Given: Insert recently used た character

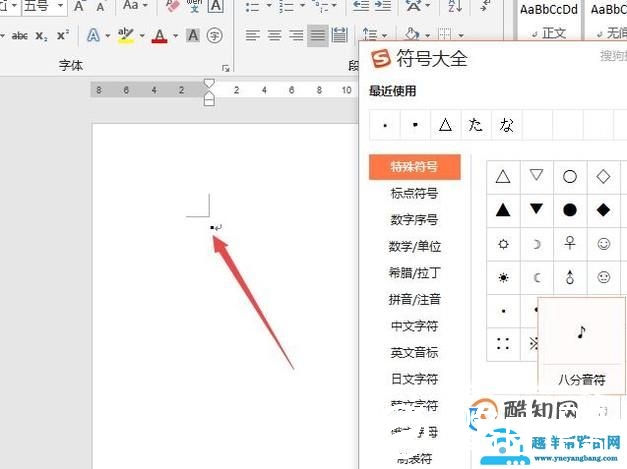Looking at the screenshot, I should [475, 125].
